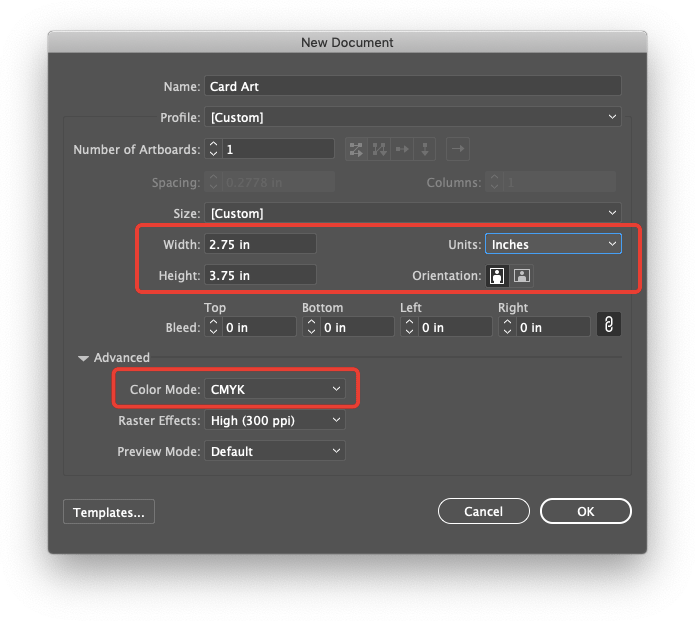Click the OK button
Viewport: 695px width, 621px height.
[586, 511]
